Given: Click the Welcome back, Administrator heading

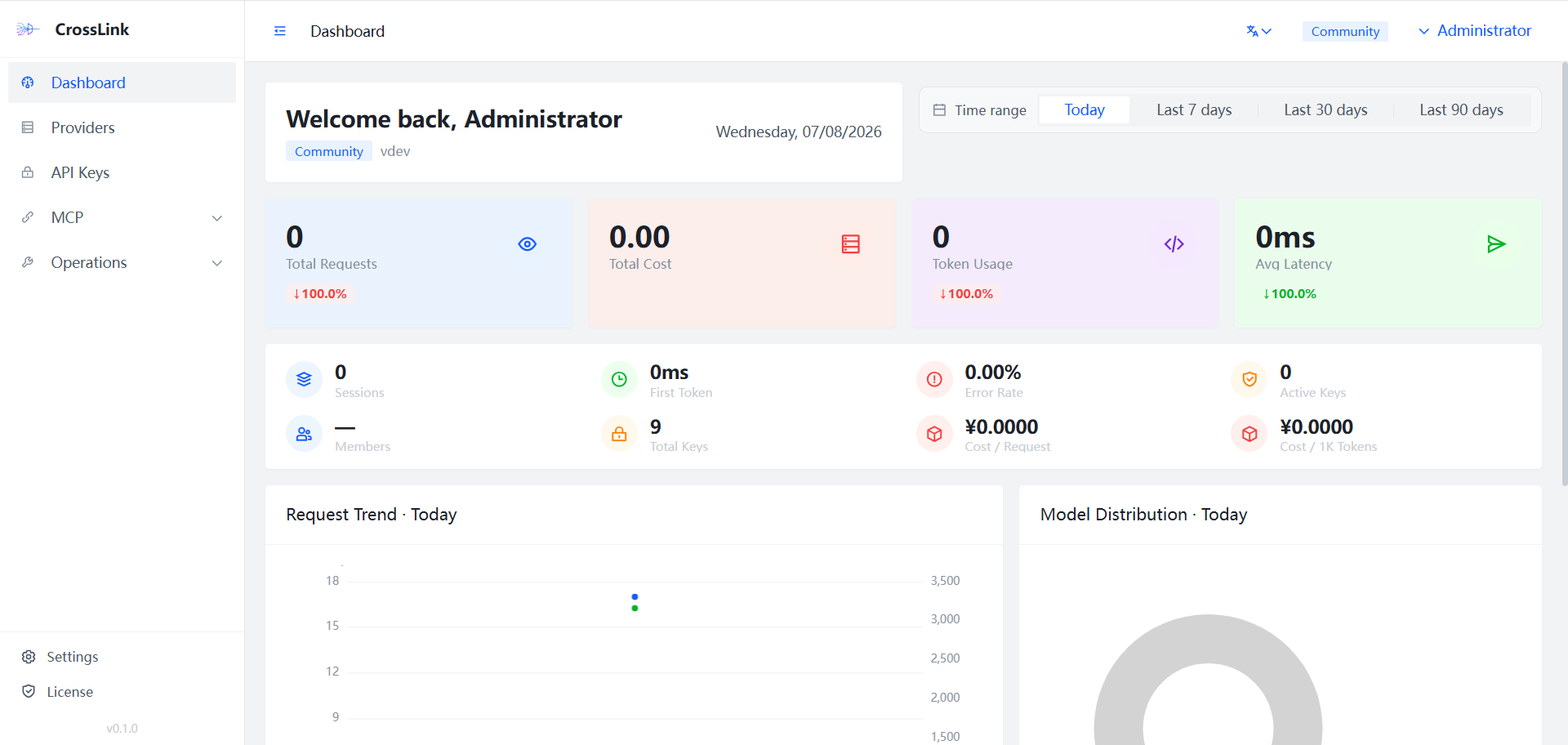Looking at the screenshot, I should 454,119.
